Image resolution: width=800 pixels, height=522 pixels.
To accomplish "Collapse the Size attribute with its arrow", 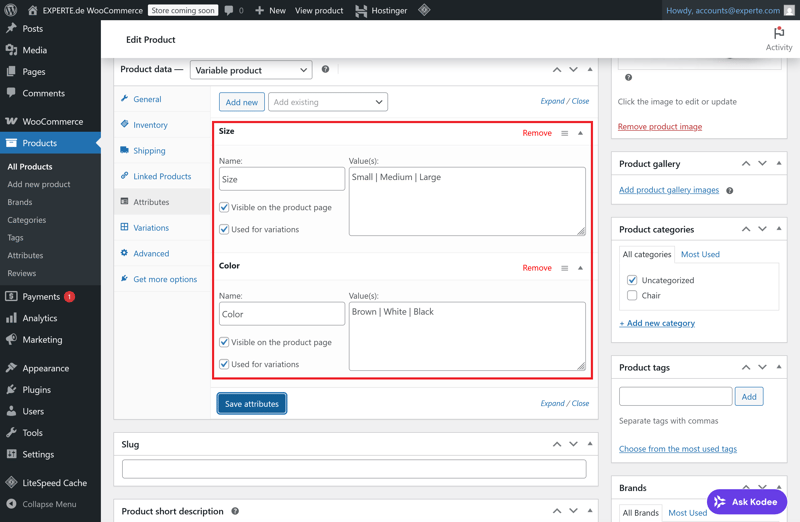I will point(580,133).
